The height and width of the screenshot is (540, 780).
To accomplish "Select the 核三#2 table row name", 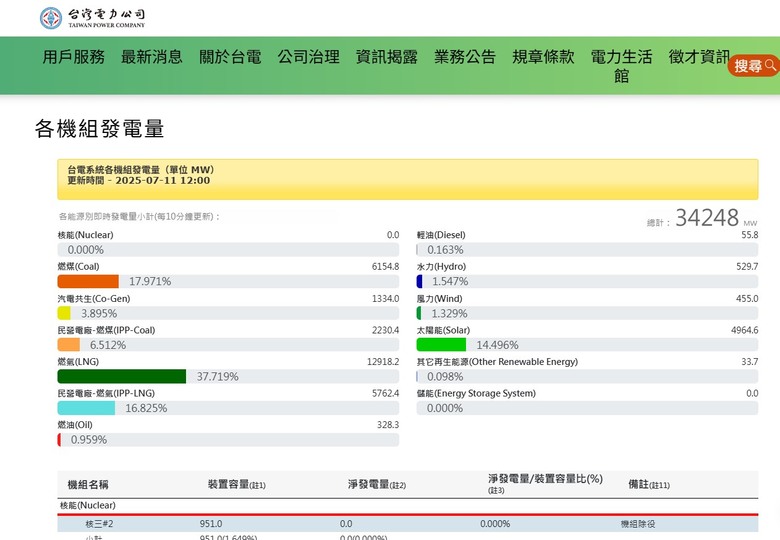I will click(x=99, y=524).
